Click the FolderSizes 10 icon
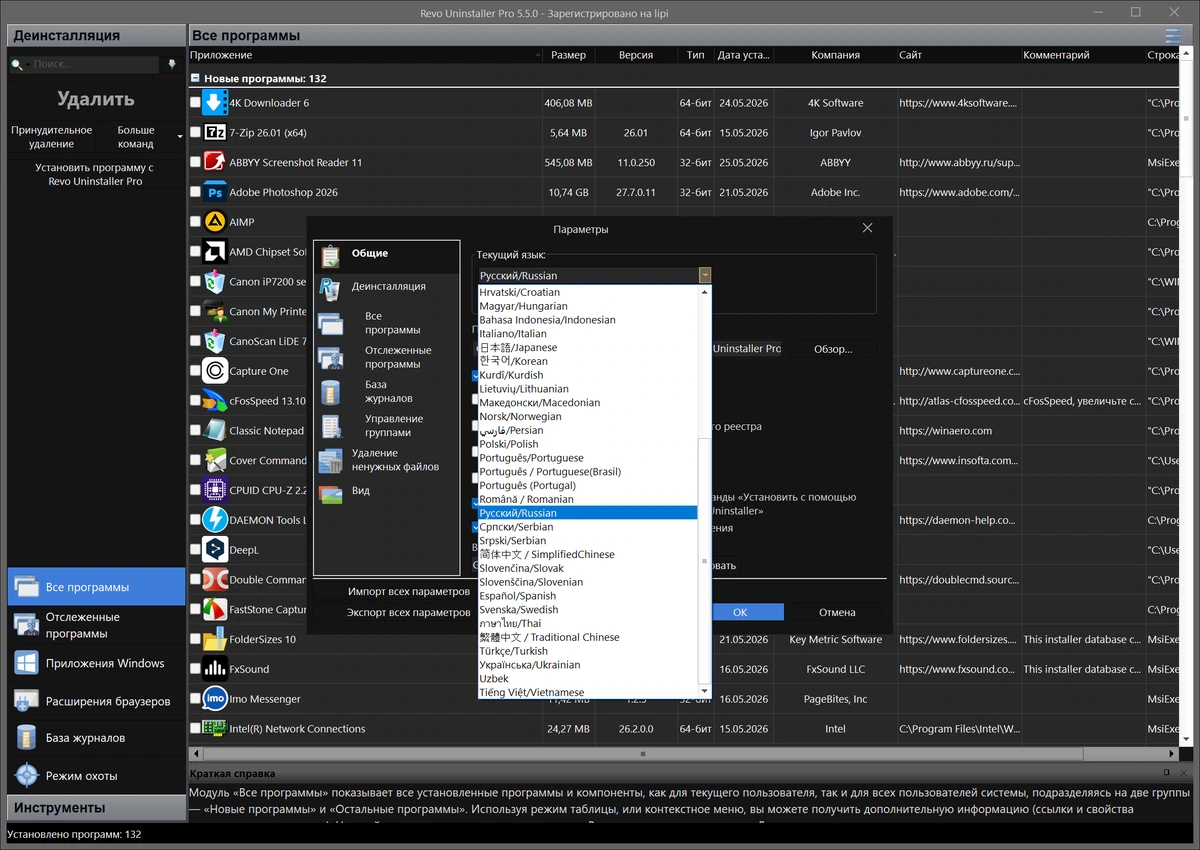 coord(215,639)
